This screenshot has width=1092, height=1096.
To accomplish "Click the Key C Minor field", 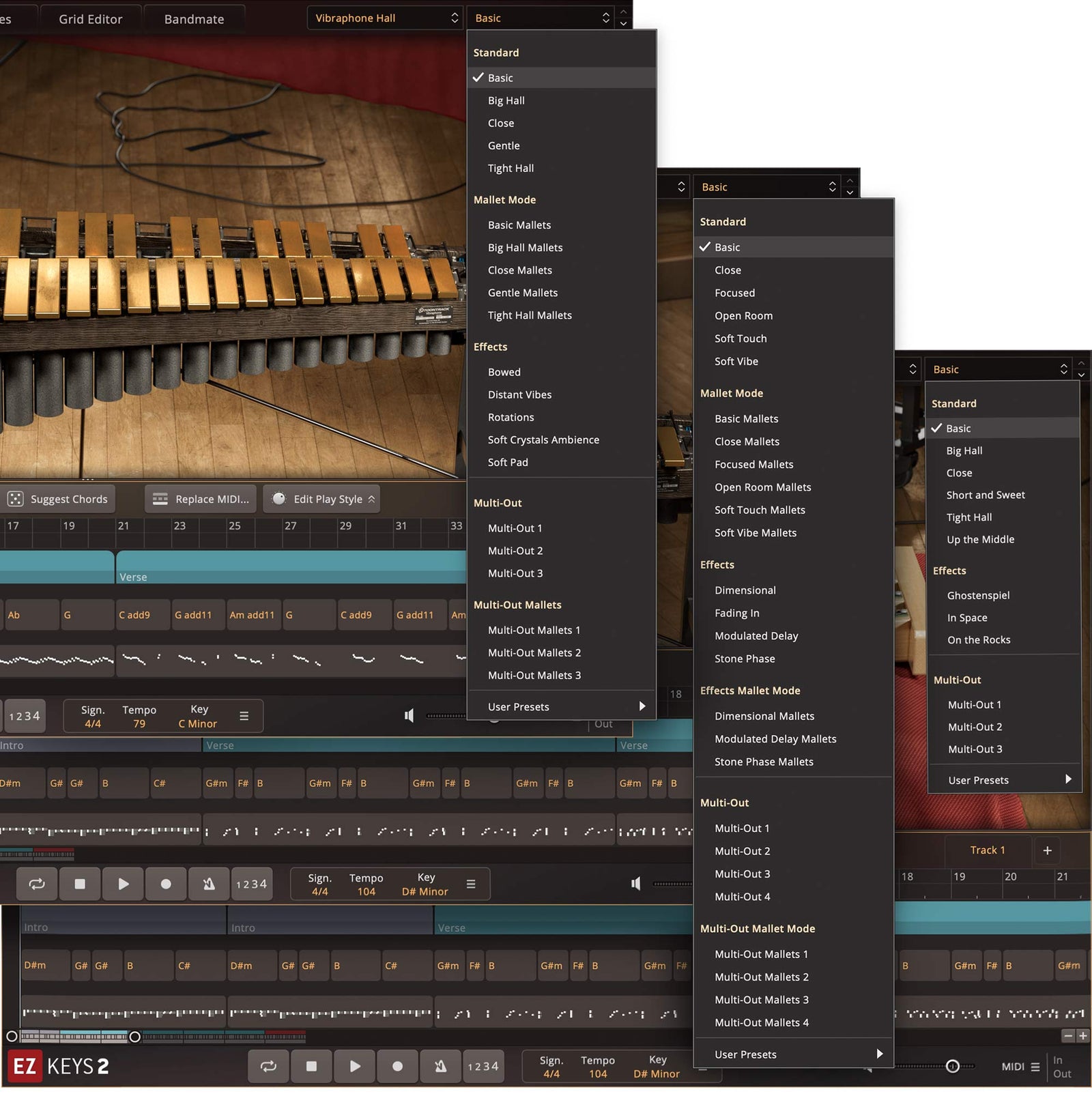I will point(198,716).
